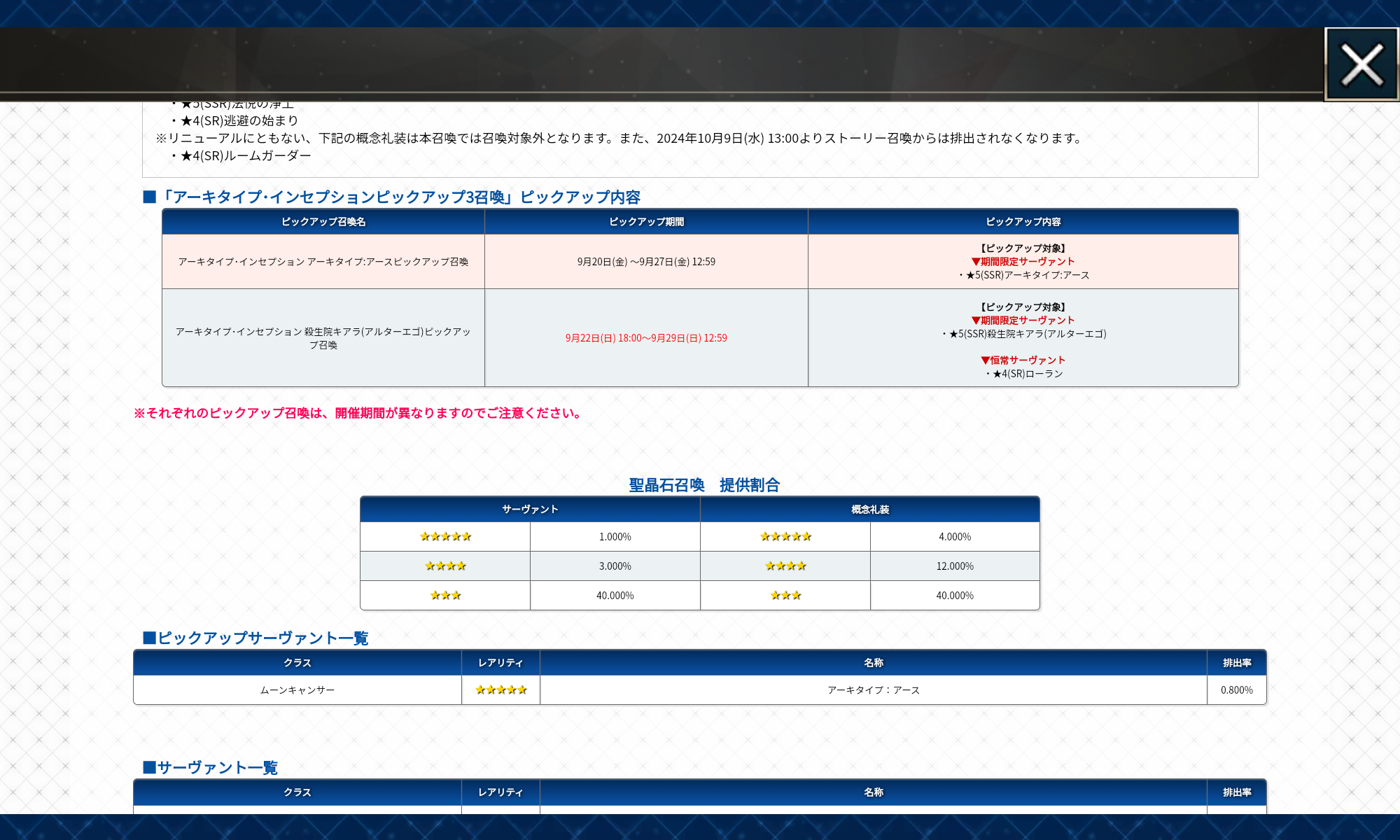Click the サーヴァント一覧 section heading
Screen dimensions: 1400x840
coord(217,768)
